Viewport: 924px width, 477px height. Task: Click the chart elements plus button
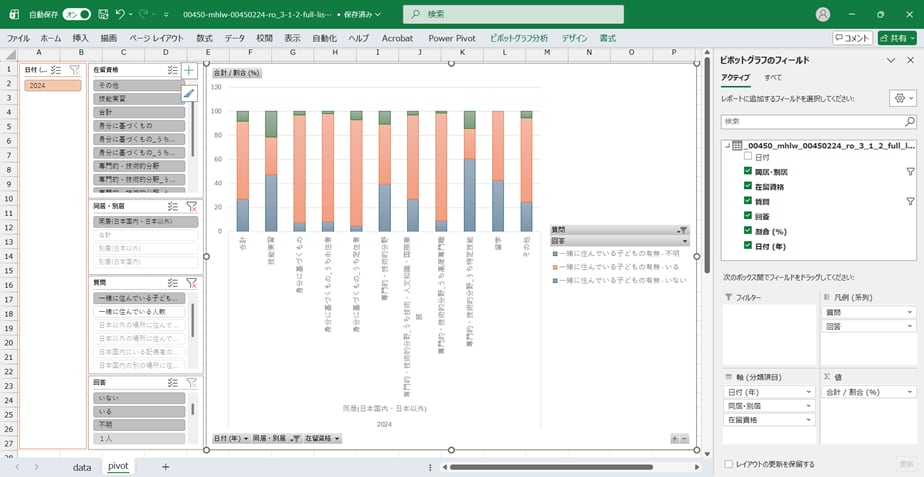(189, 71)
